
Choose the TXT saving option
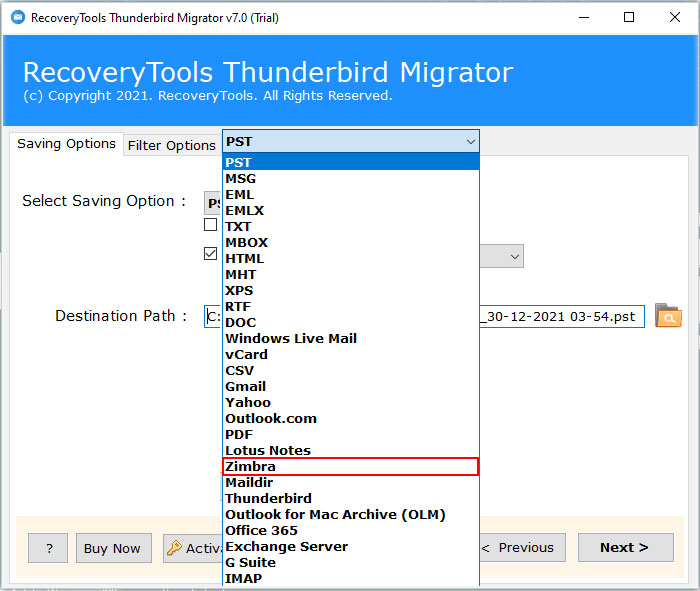click(x=350, y=227)
